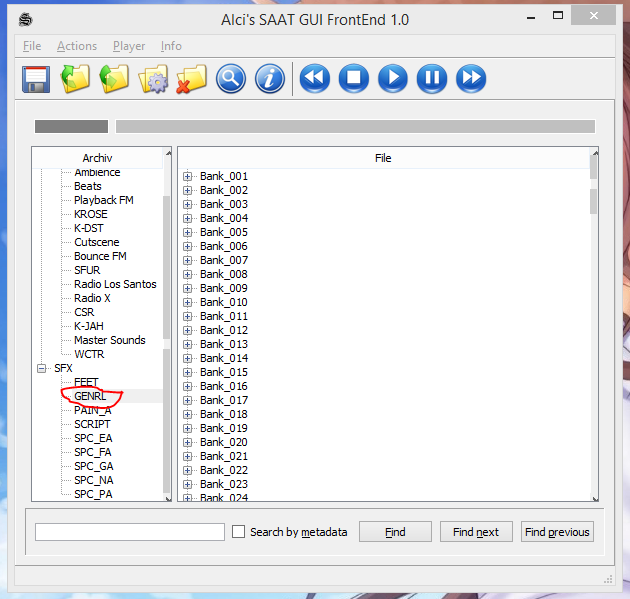Select K-DST archive

[89, 228]
